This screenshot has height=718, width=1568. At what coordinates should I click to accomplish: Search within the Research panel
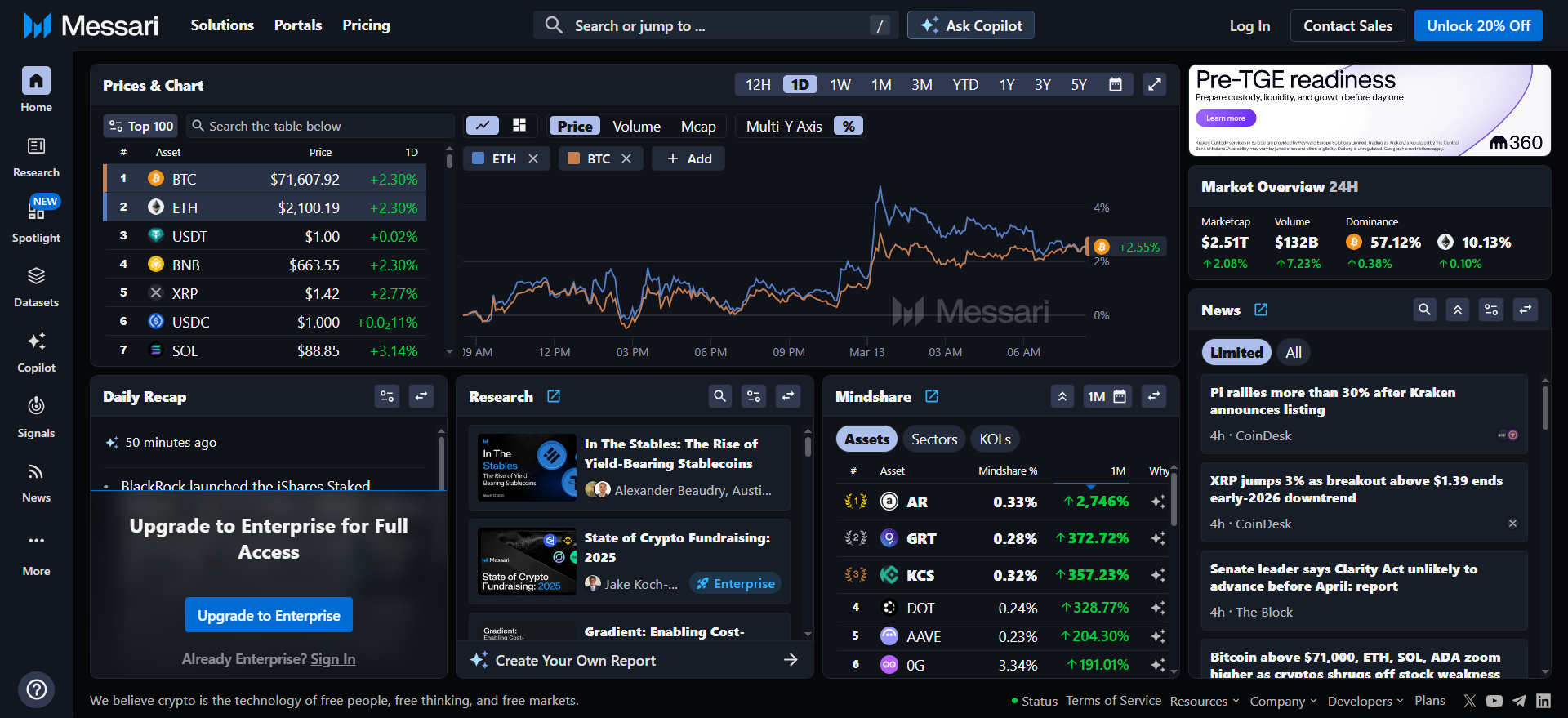pyautogui.click(x=719, y=396)
